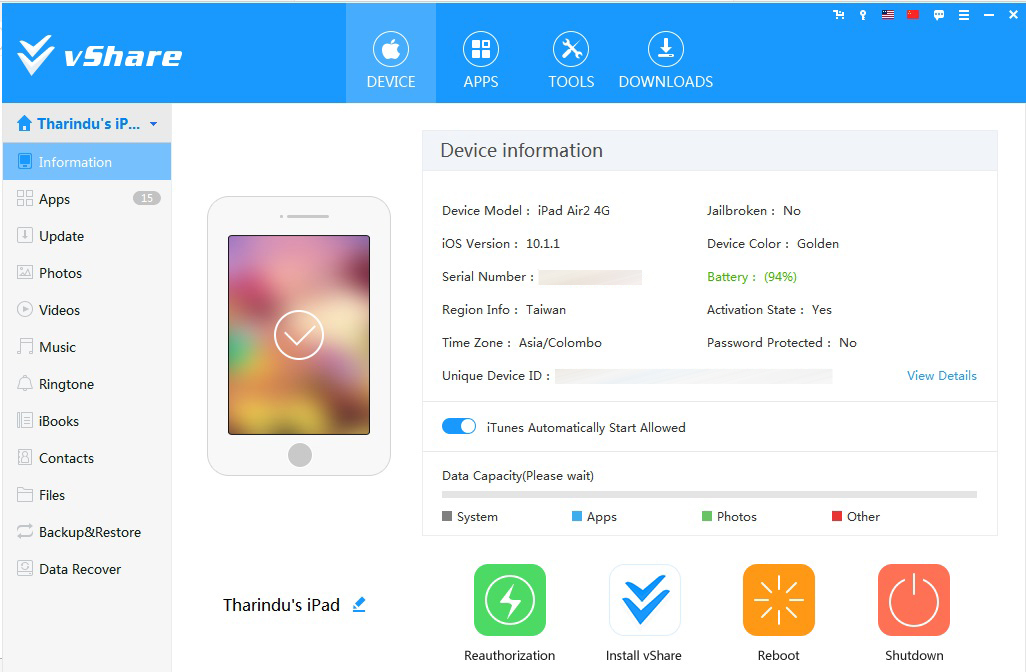
Task: Click the tips pin icon in title bar
Action: 863,15
